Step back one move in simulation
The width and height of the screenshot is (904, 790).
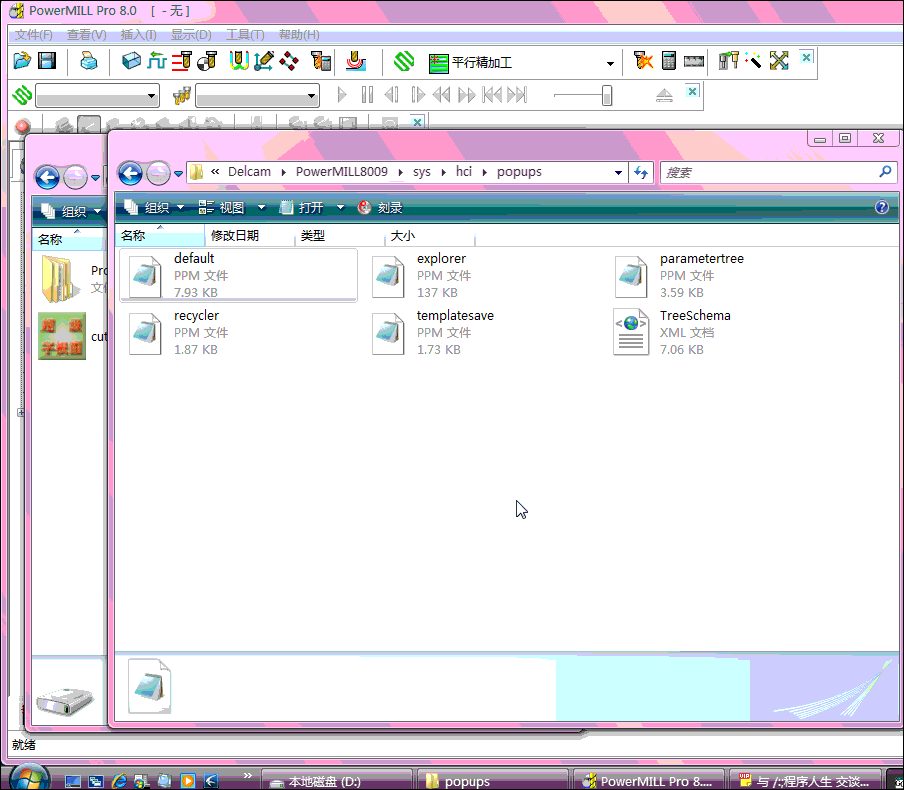pos(392,95)
